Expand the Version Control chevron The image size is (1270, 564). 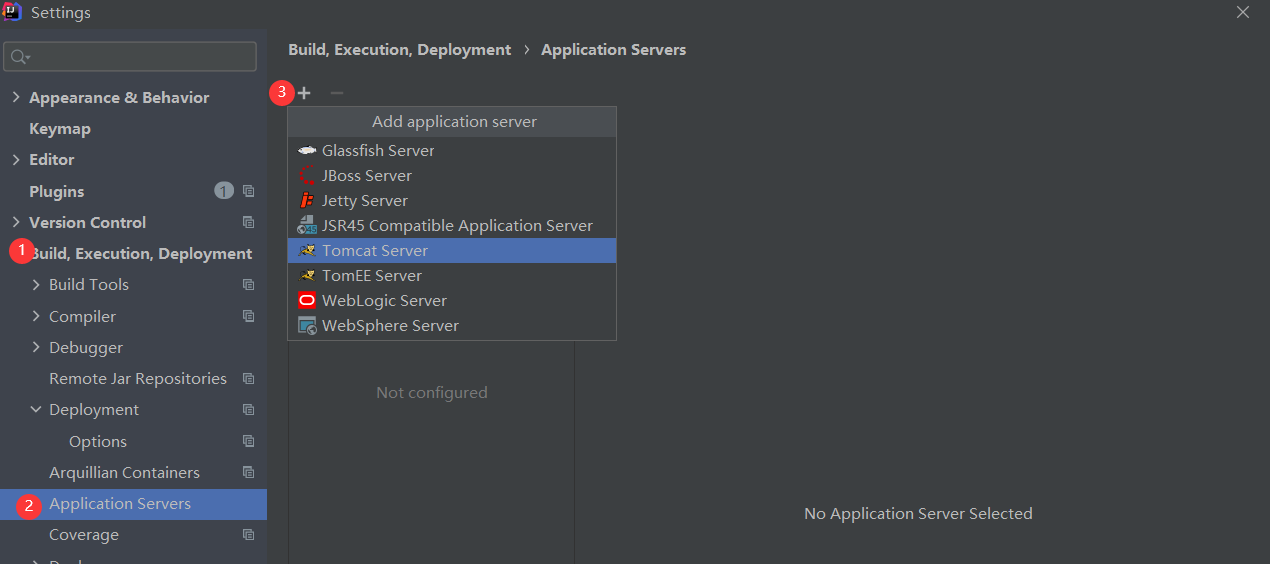pos(16,223)
